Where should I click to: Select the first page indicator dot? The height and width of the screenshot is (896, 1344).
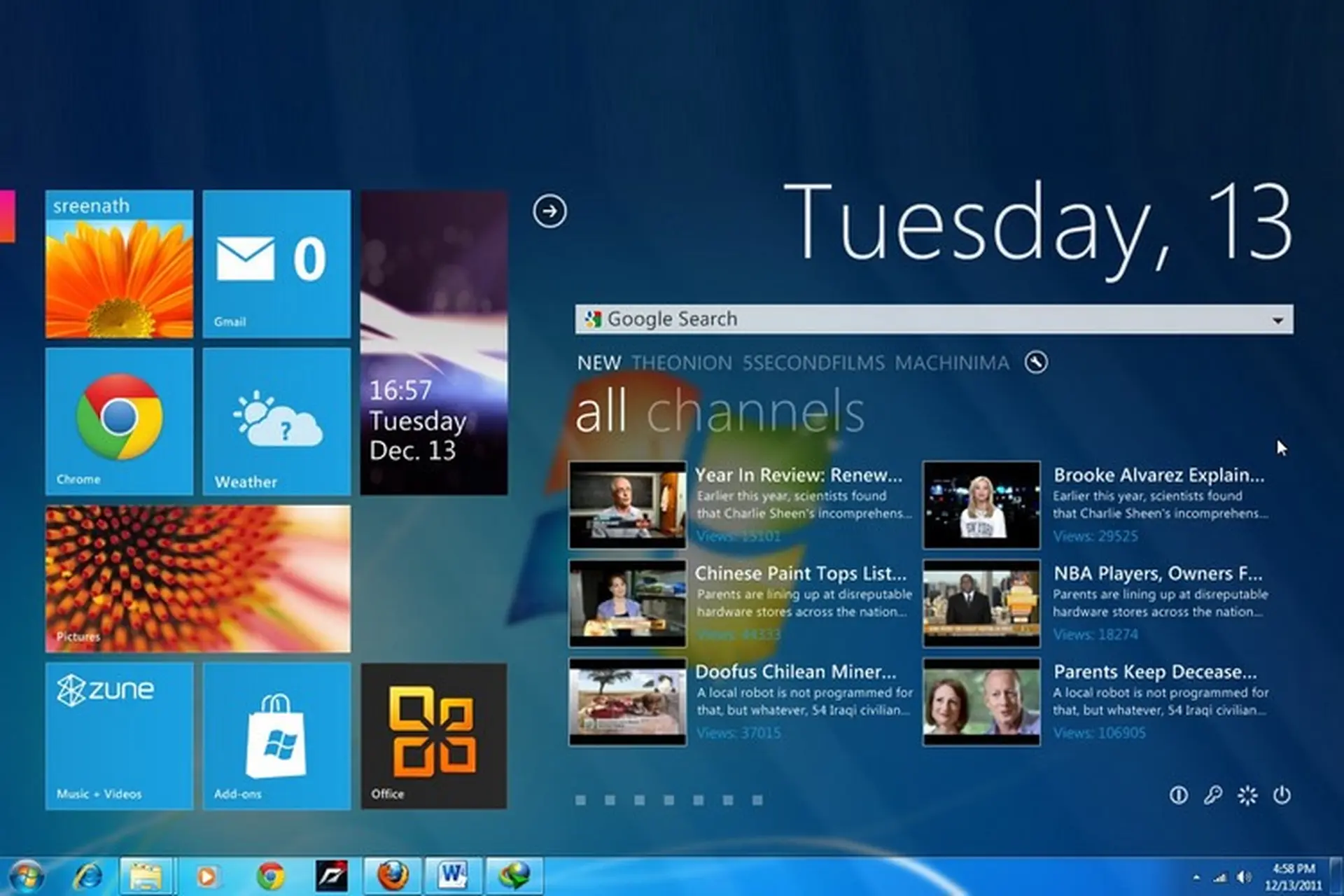click(580, 800)
